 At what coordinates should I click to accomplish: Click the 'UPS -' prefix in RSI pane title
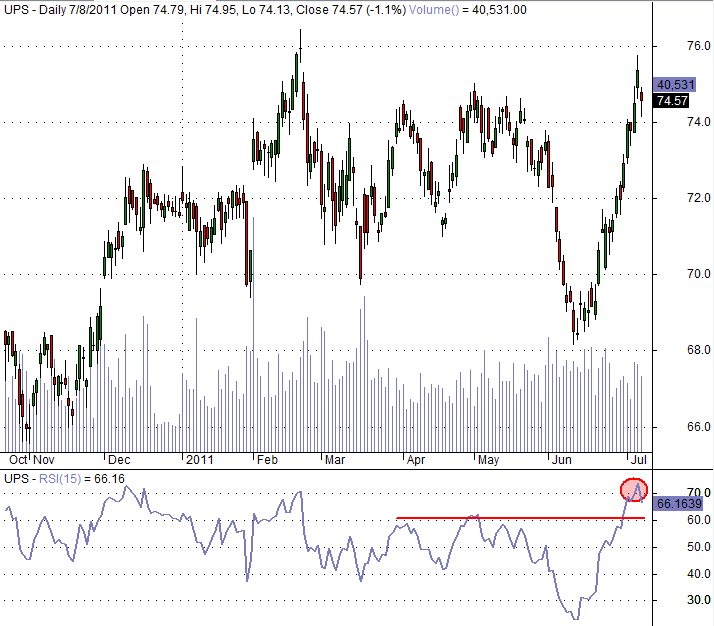[20, 479]
